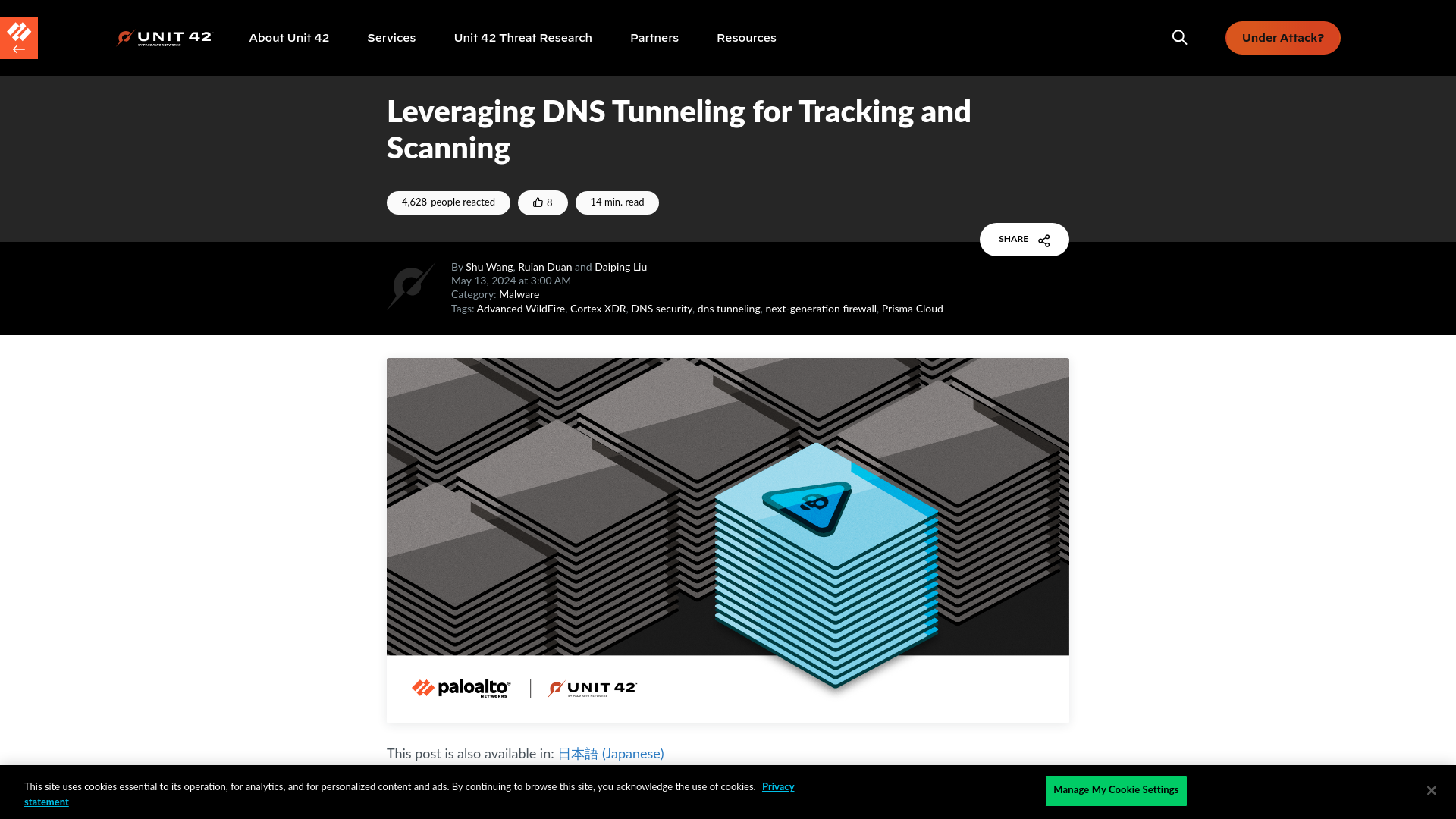Click the article hero image thumbnail
This screenshot has height=819, width=1456.
pyautogui.click(x=728, y=541)
